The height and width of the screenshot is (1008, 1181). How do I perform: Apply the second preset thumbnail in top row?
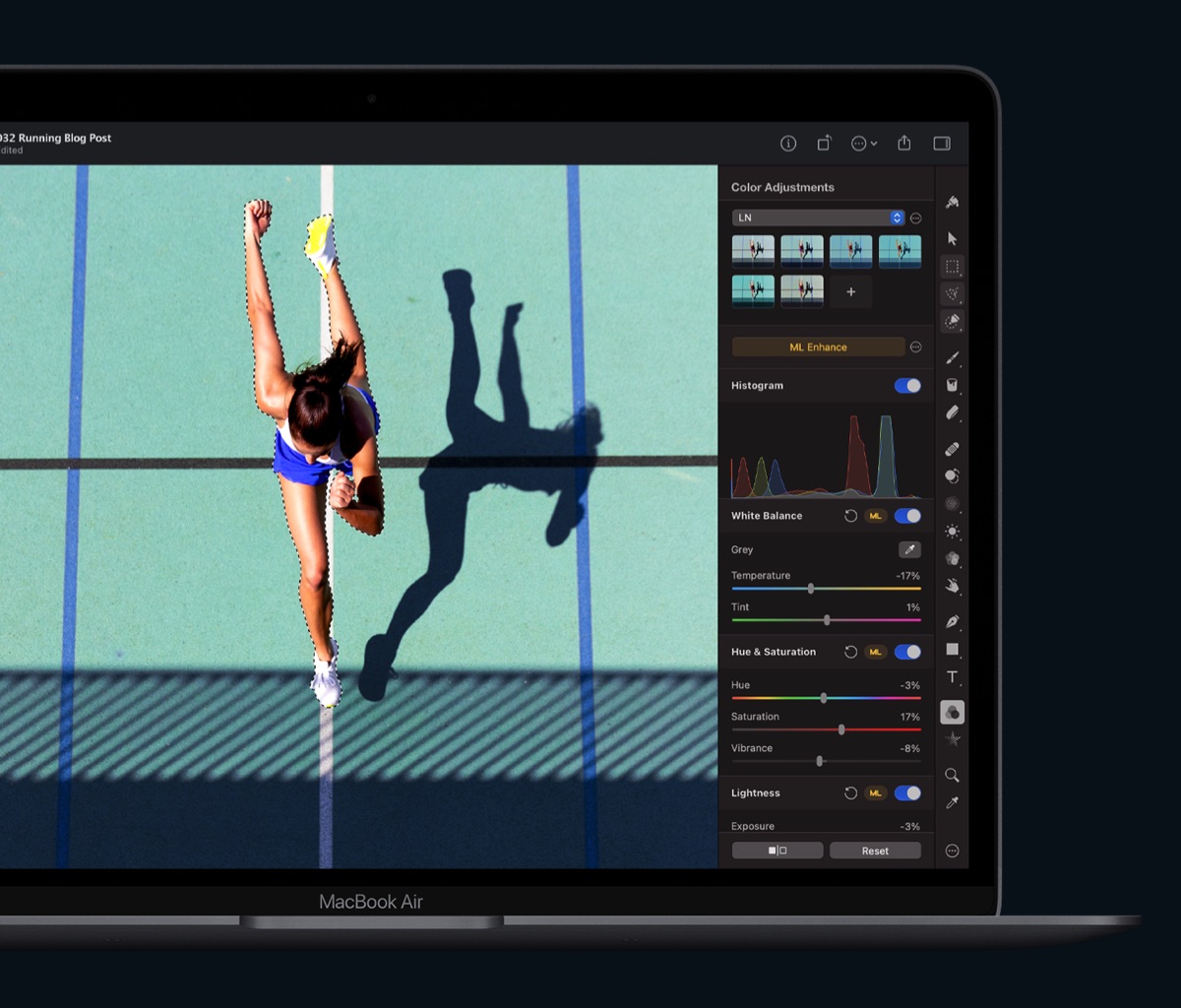click(x=802, y=251)
